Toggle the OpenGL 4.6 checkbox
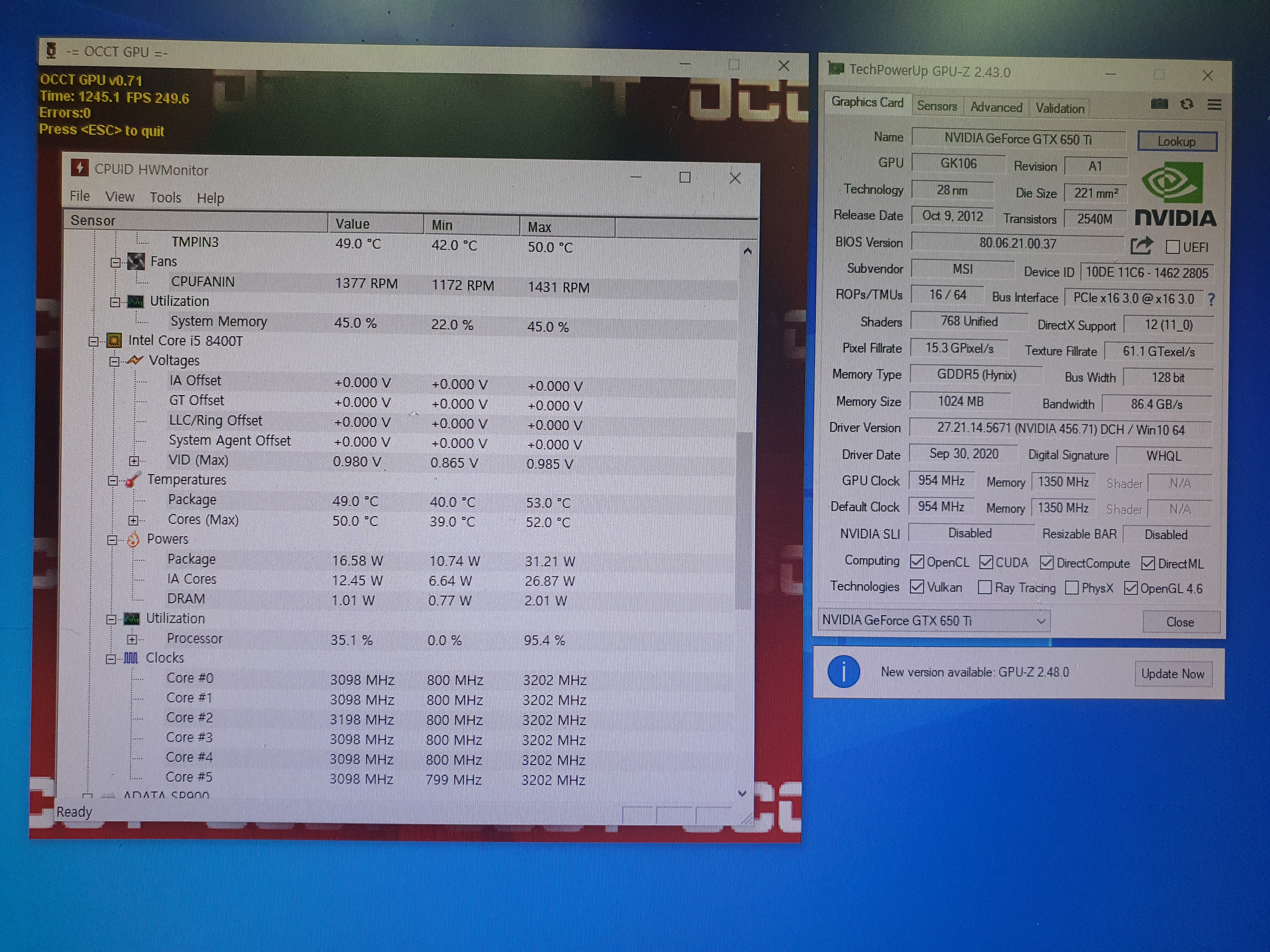This screenshot has width=1270, height=952. (1131, 588)
